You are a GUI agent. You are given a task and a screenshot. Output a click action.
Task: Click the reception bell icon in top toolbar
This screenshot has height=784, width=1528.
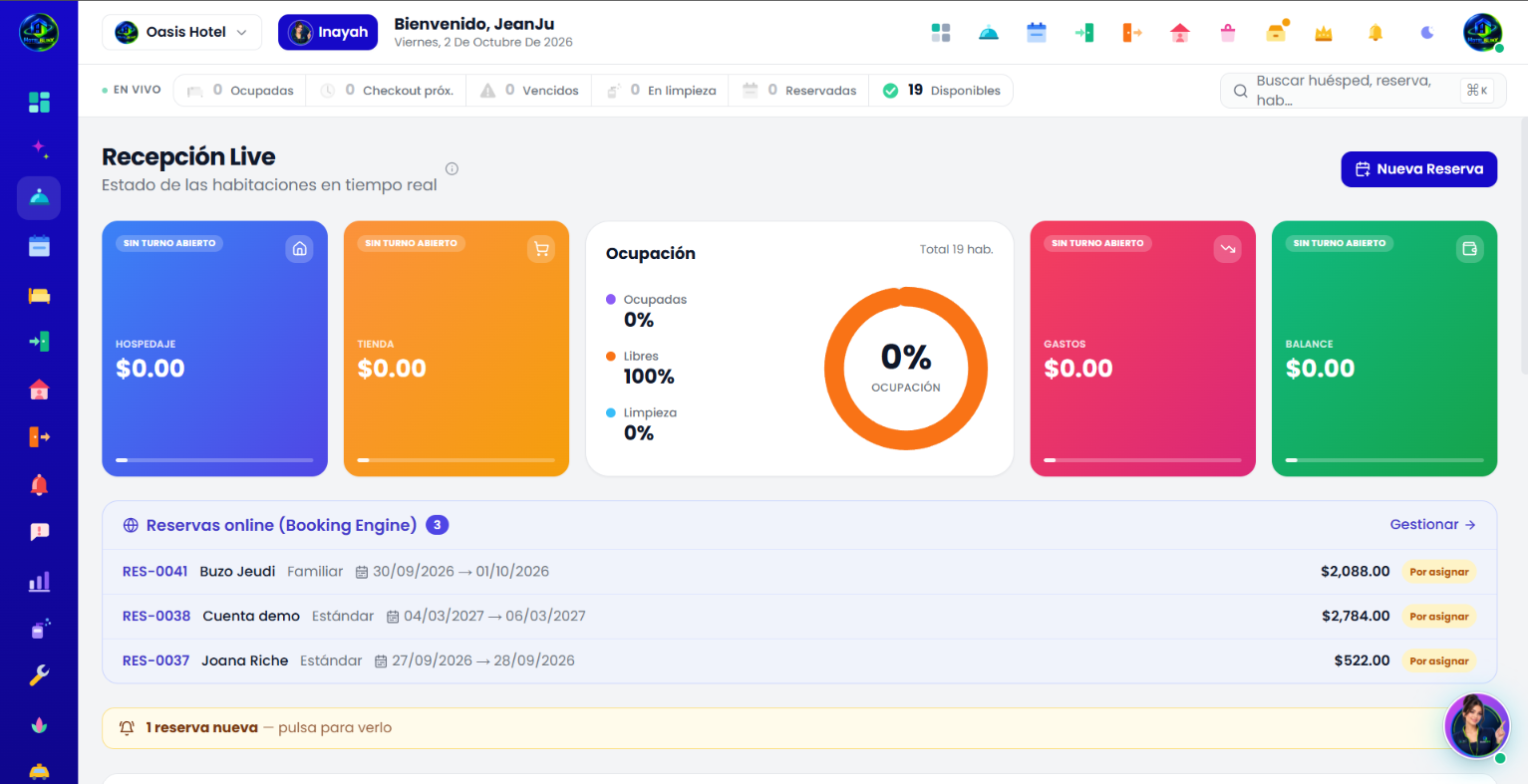989,33
